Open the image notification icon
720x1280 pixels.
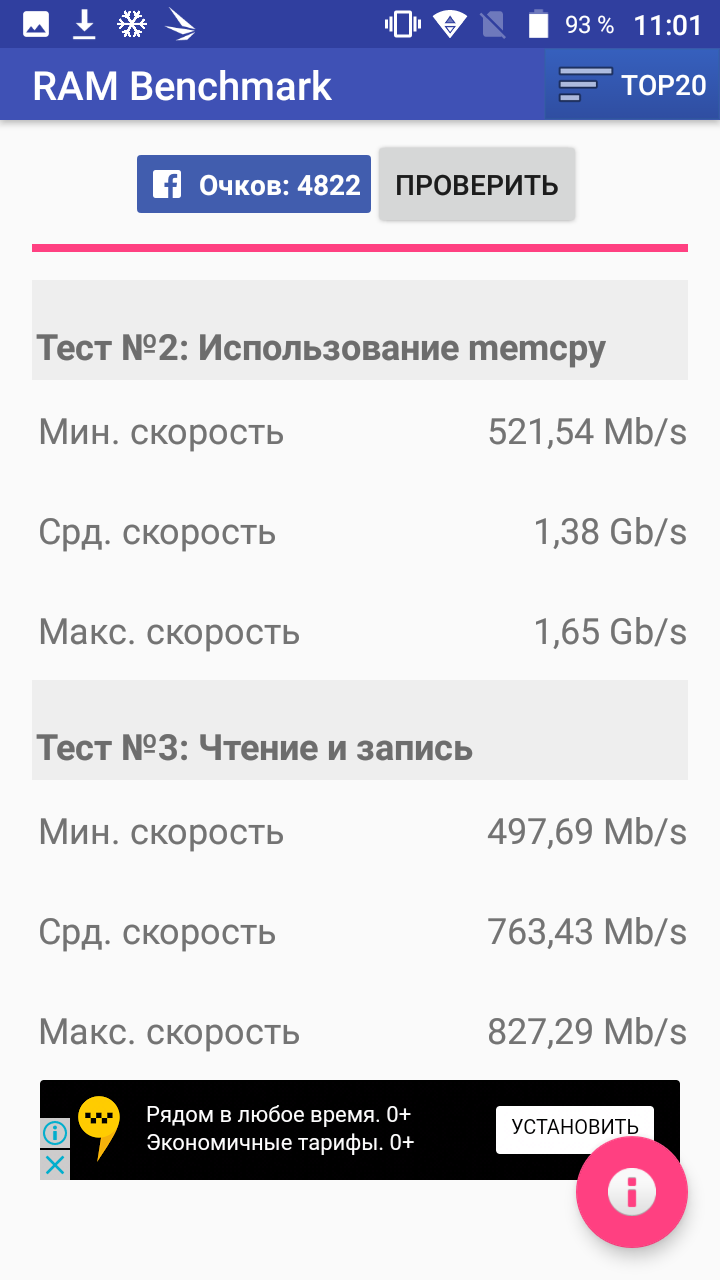[37, 25]
